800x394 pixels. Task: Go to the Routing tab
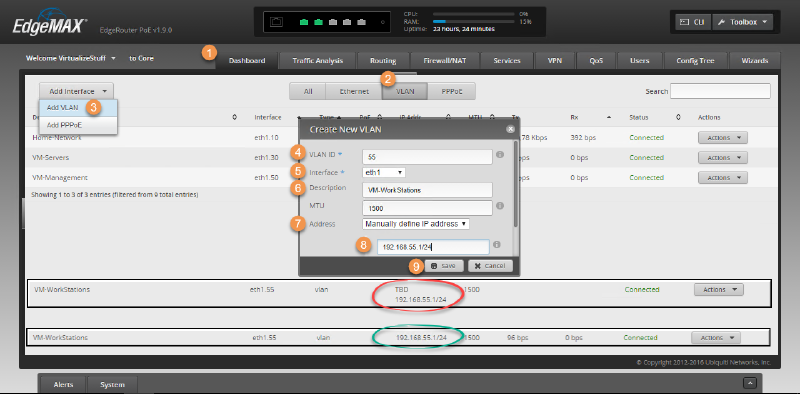383,61
